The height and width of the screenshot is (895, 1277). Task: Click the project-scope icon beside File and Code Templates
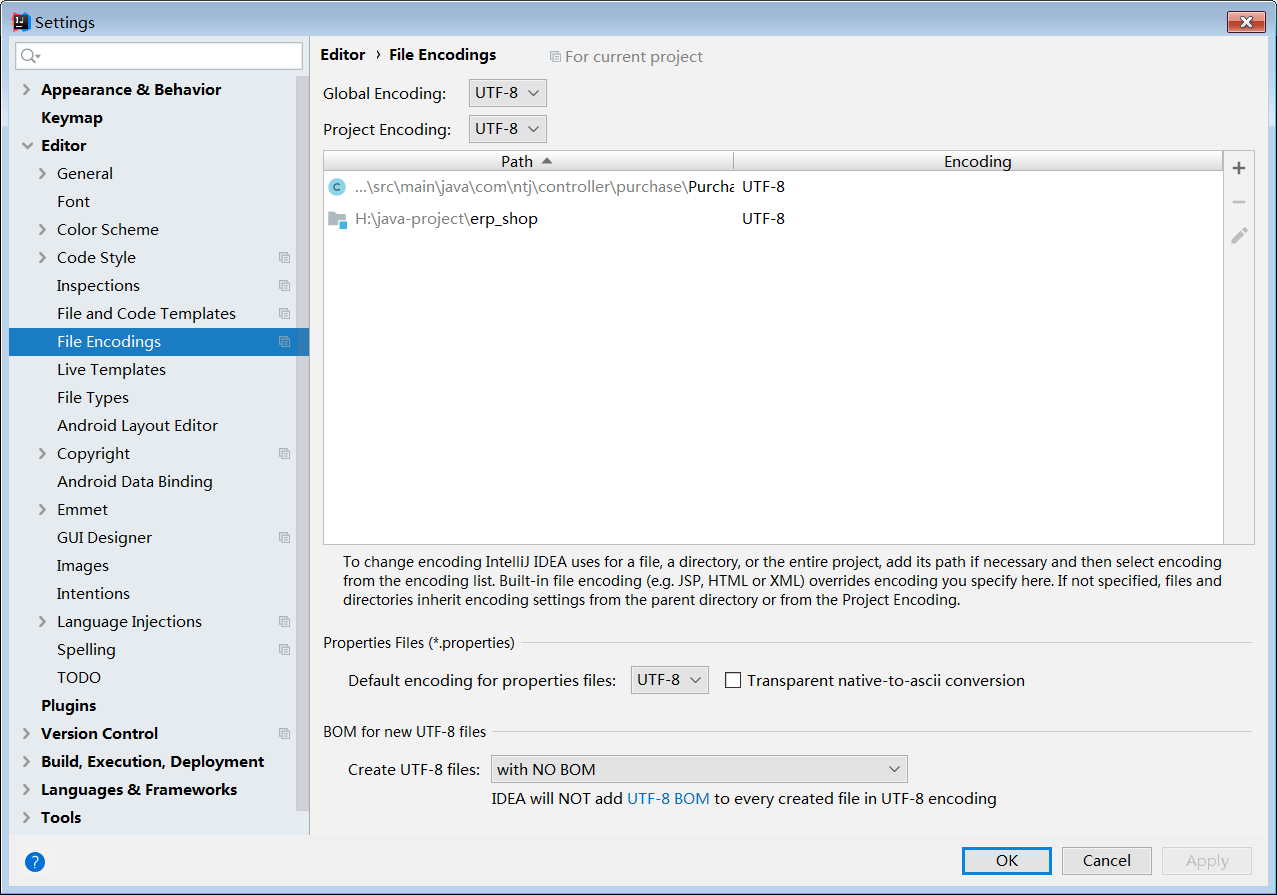(x=284, y=314)
